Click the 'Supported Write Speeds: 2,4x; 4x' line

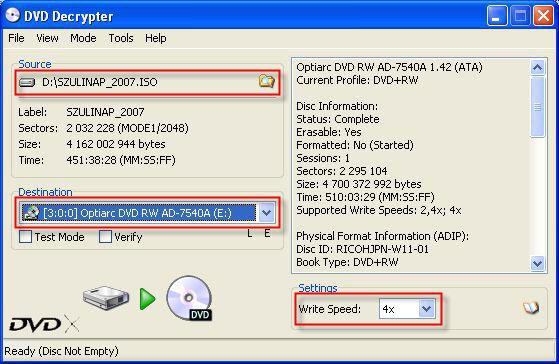[x=379, y=210]
